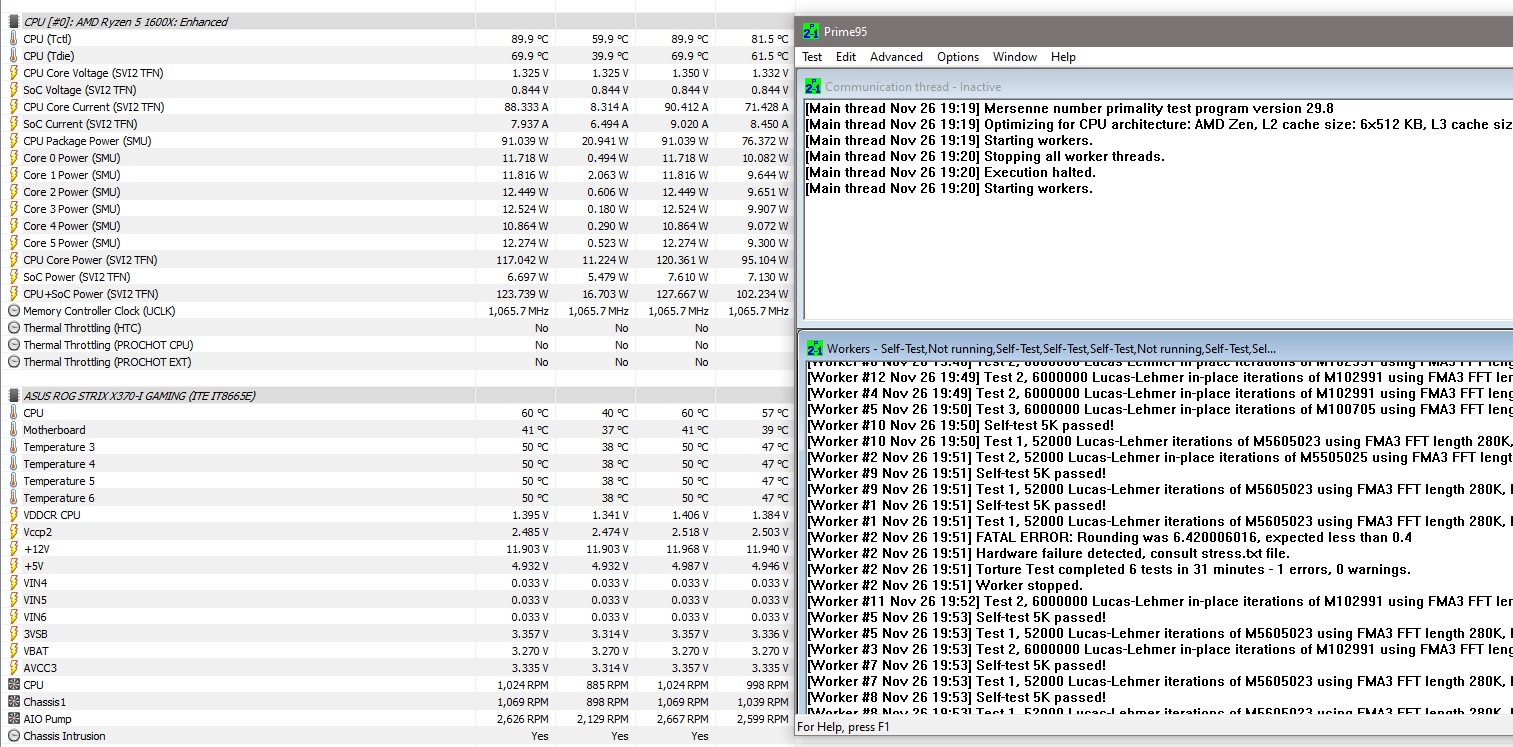Click the 'Communication thread - Inactive' title bar
Image resolution: width=1513 pixels, height=747 pixels.
(x=1157, y=86)
